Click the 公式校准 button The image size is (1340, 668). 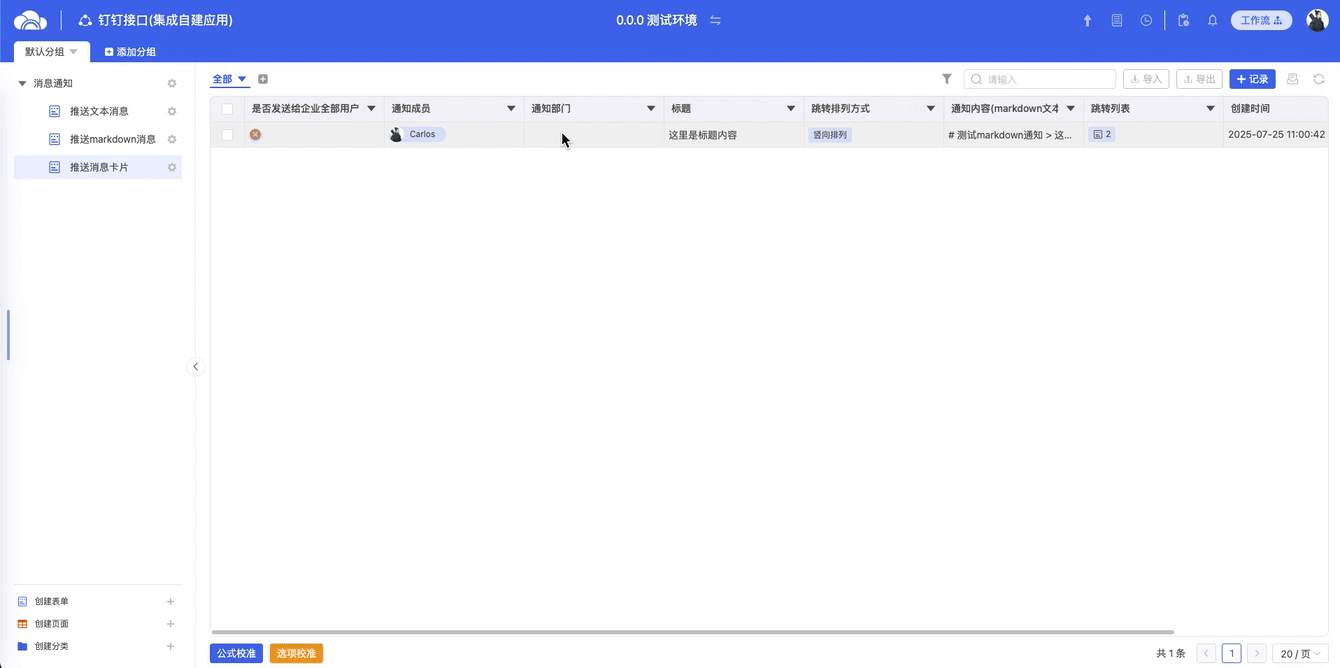pos(236,654)
